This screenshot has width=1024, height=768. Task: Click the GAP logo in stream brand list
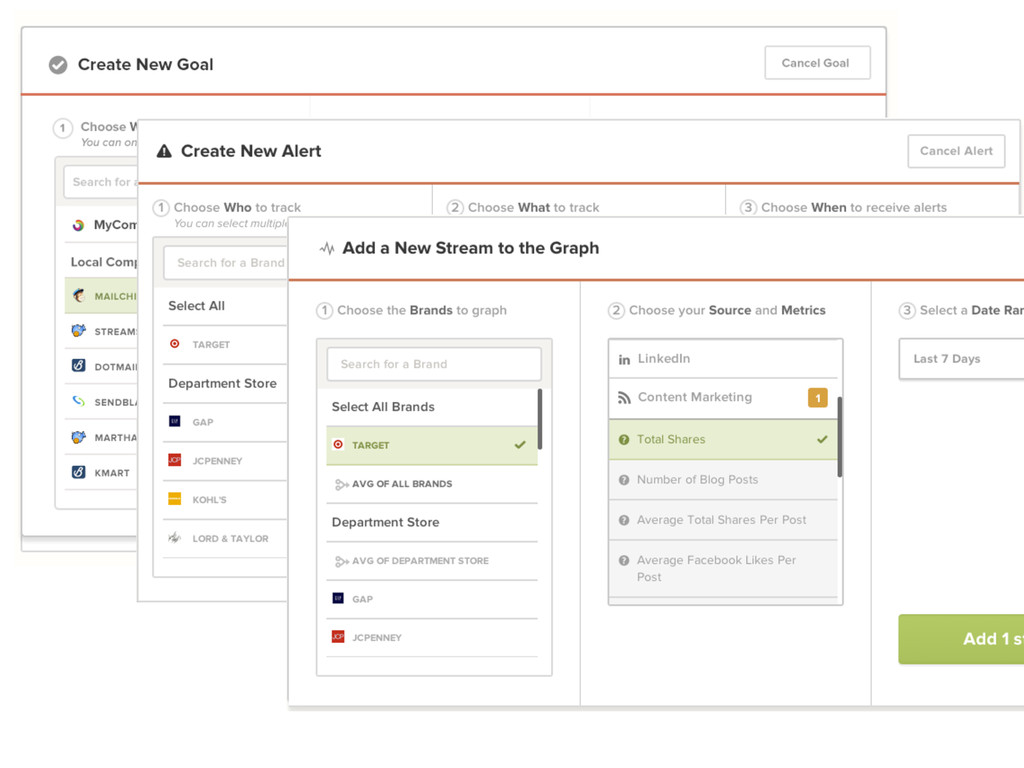pos(338,598)
